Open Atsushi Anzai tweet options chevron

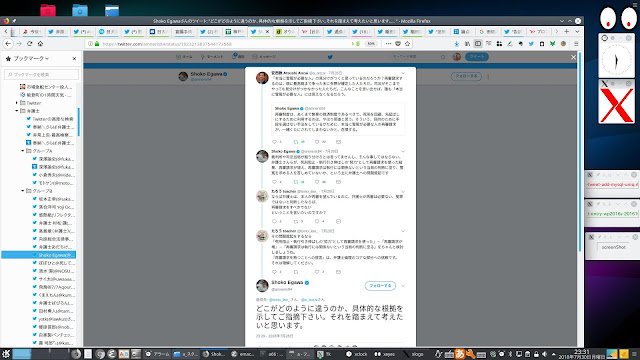[403, 73]
